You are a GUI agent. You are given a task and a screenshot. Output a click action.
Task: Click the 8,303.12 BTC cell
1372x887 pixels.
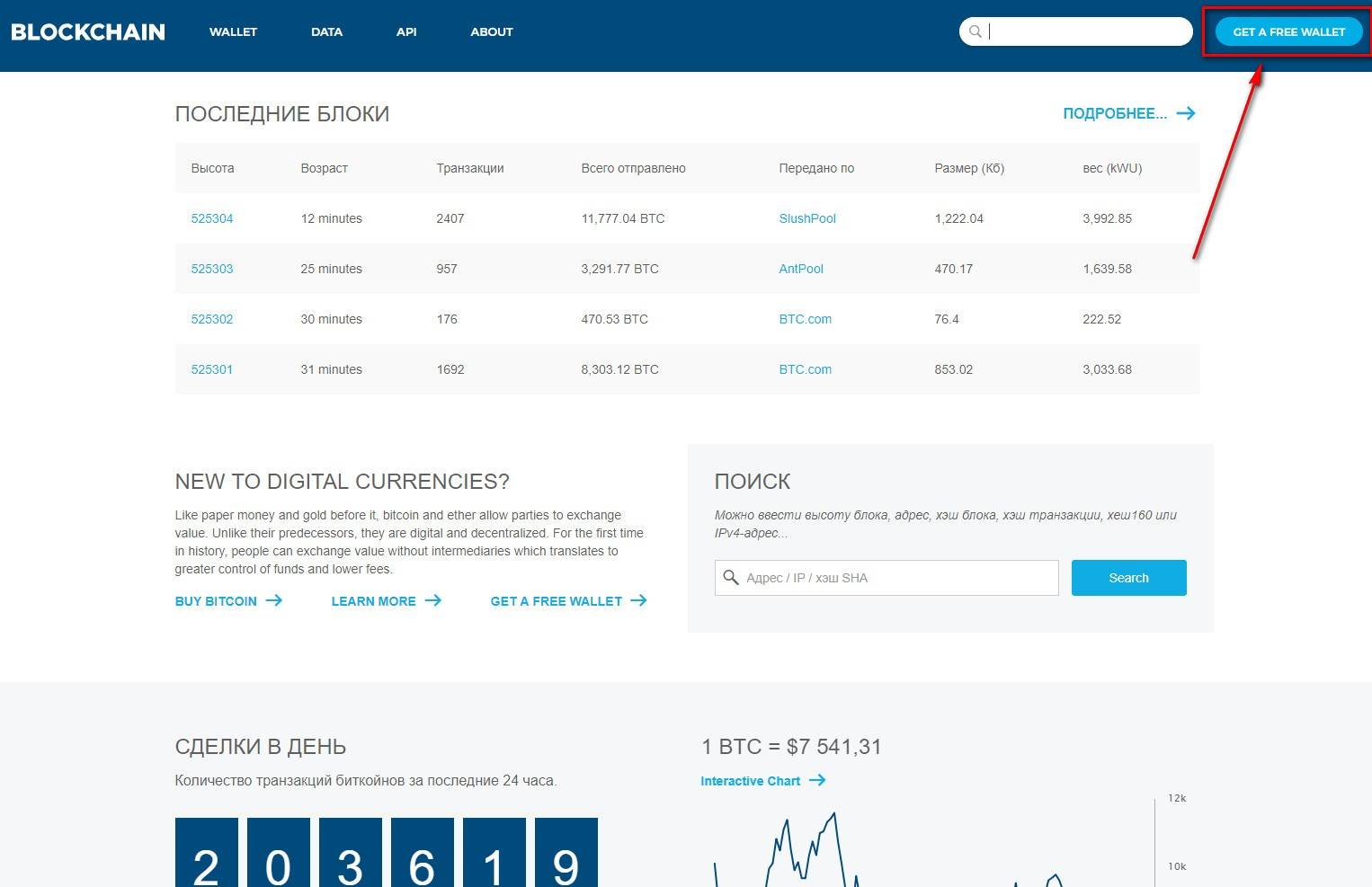pos(619,369)
